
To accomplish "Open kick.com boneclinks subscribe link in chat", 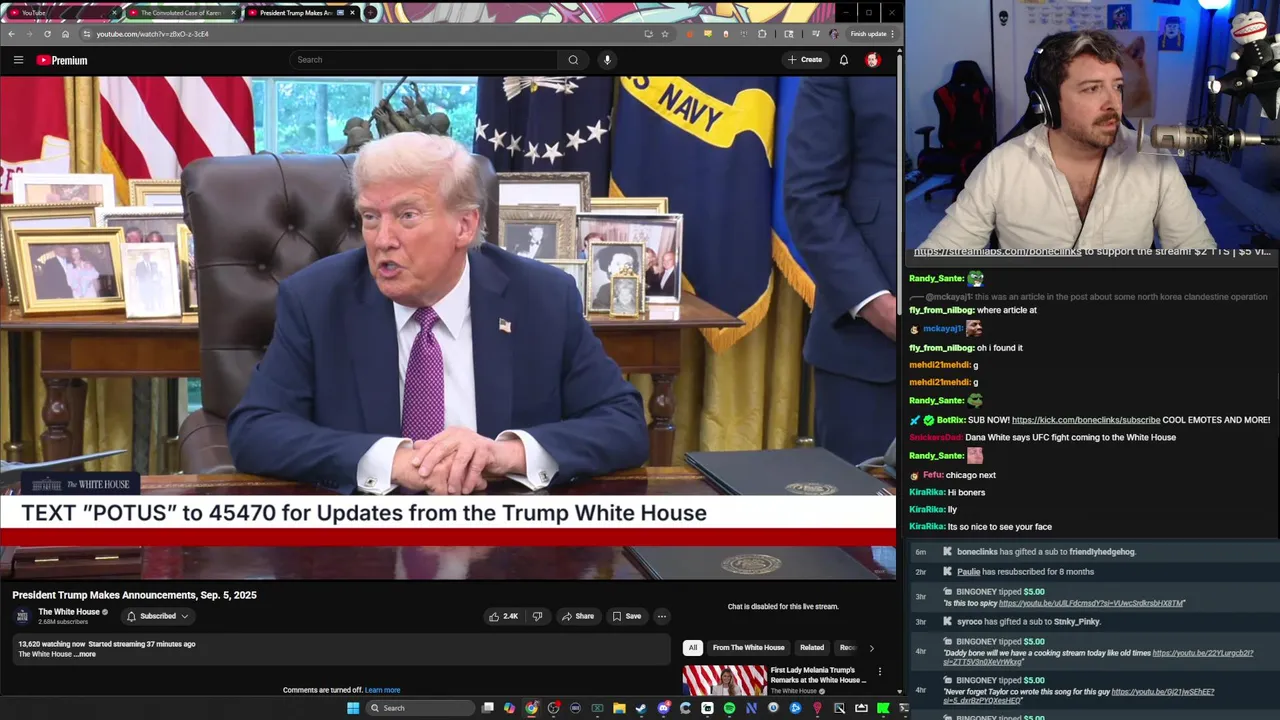I will [x=1086, y=420].
